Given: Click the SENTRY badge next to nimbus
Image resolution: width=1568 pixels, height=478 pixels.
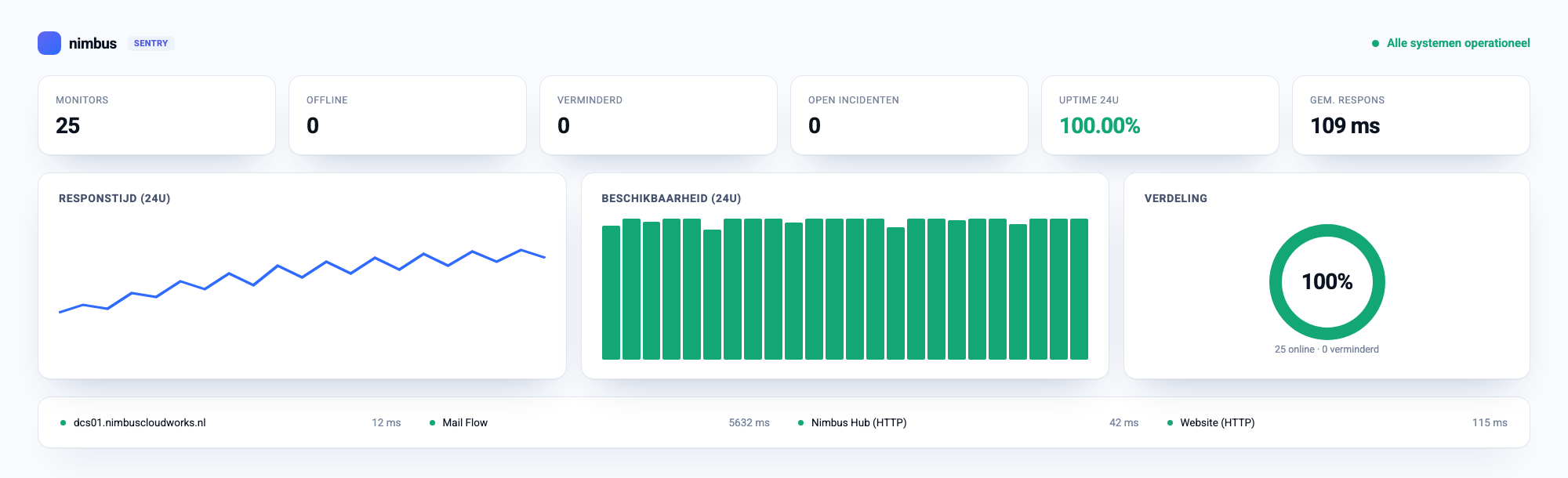Looking at the screenshot, I should click(151, 43).
